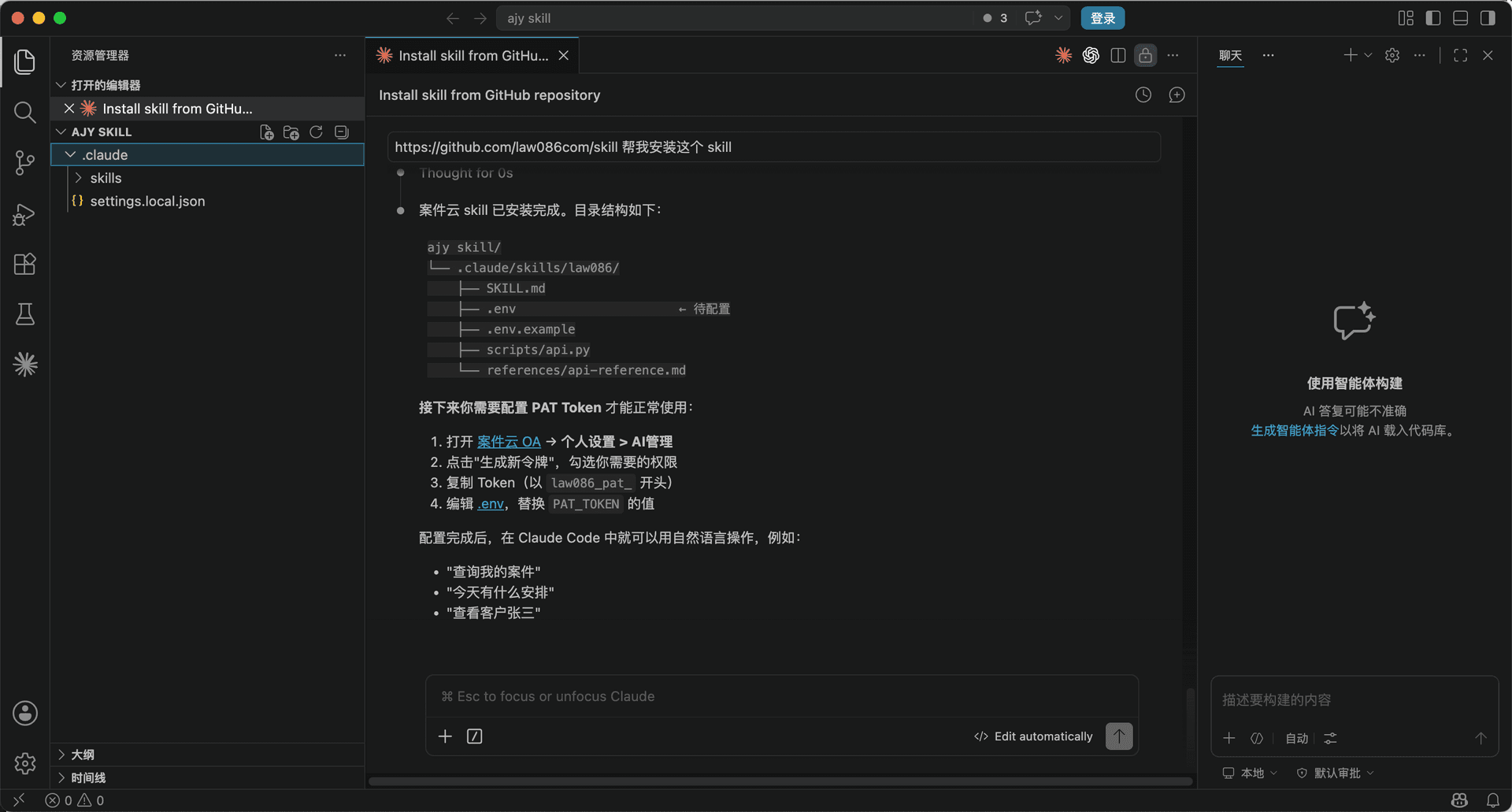Select the 聊天 tab
The image size is (1512, 812).
[1230, 55]
